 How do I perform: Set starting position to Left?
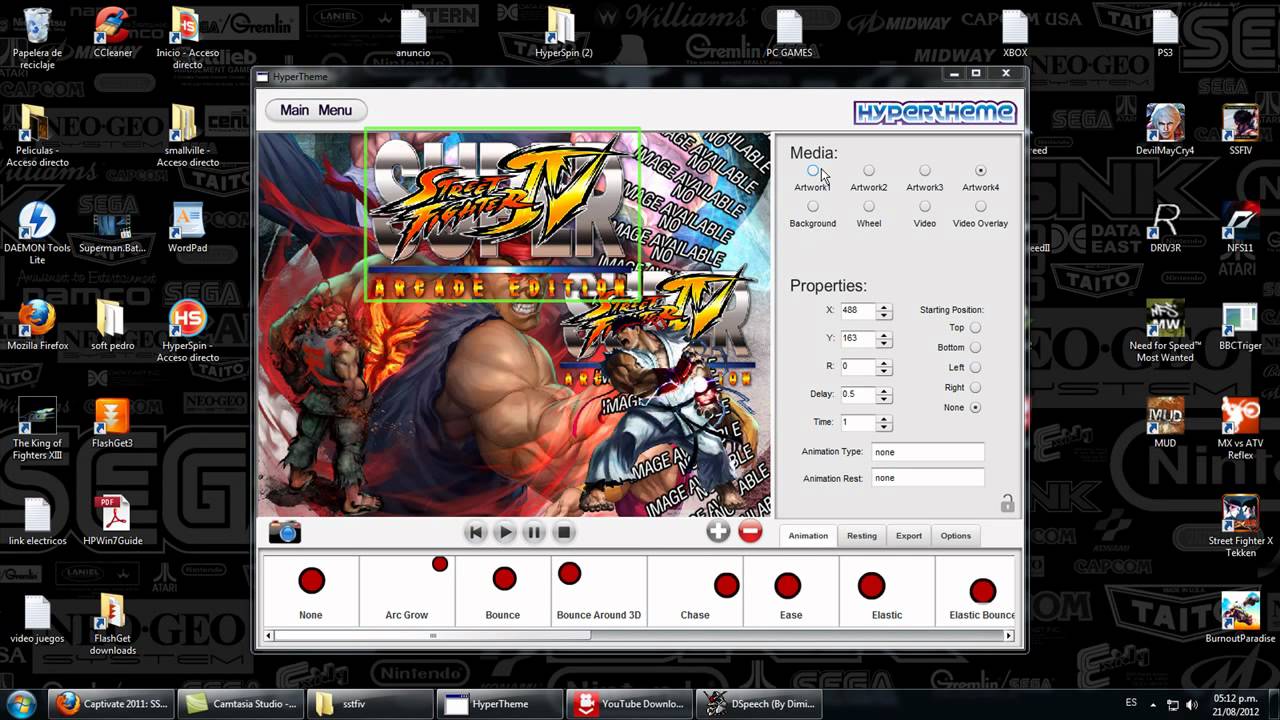click(x=975, y=368)
